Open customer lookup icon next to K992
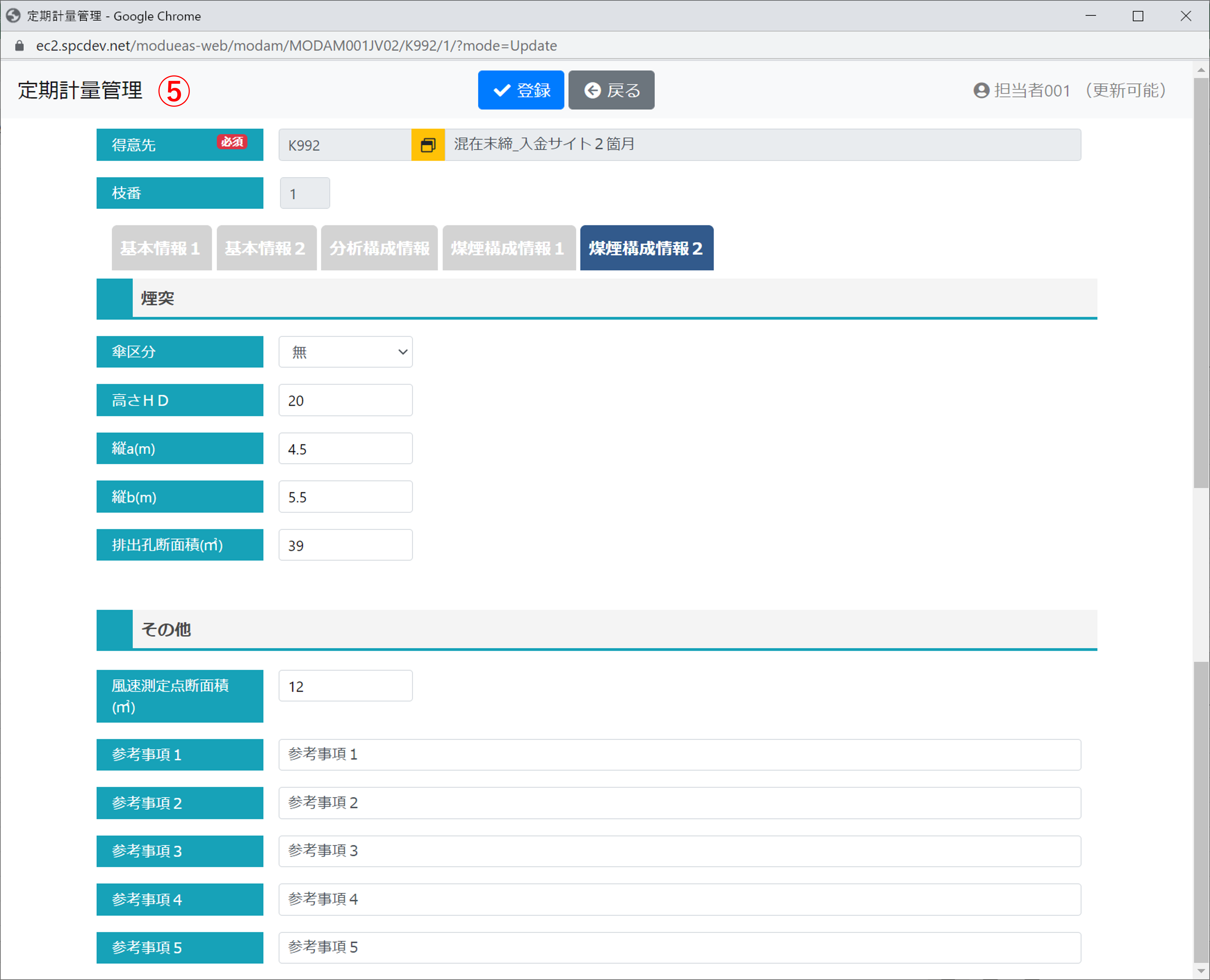 point(428,145)
